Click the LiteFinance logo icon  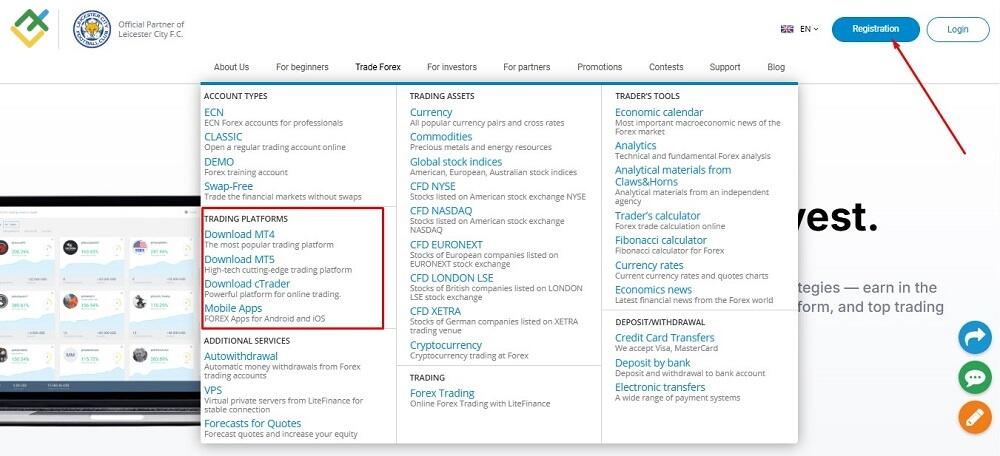pyautogui.click(x=30, y=29)
